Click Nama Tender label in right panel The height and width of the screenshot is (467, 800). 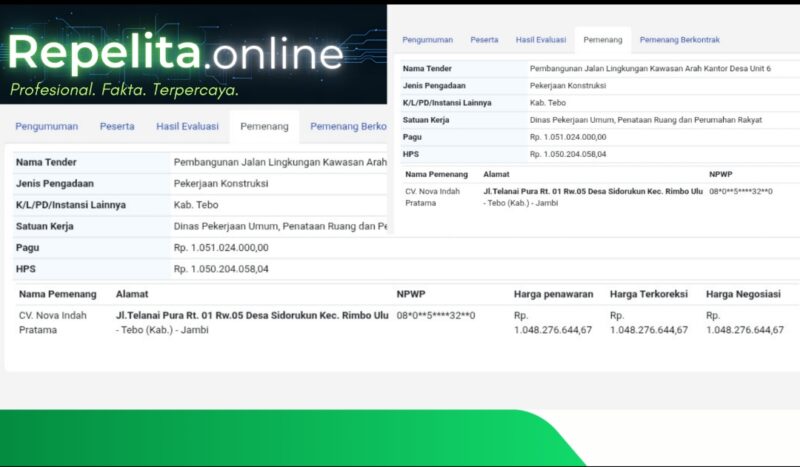[x=427, y=68]
